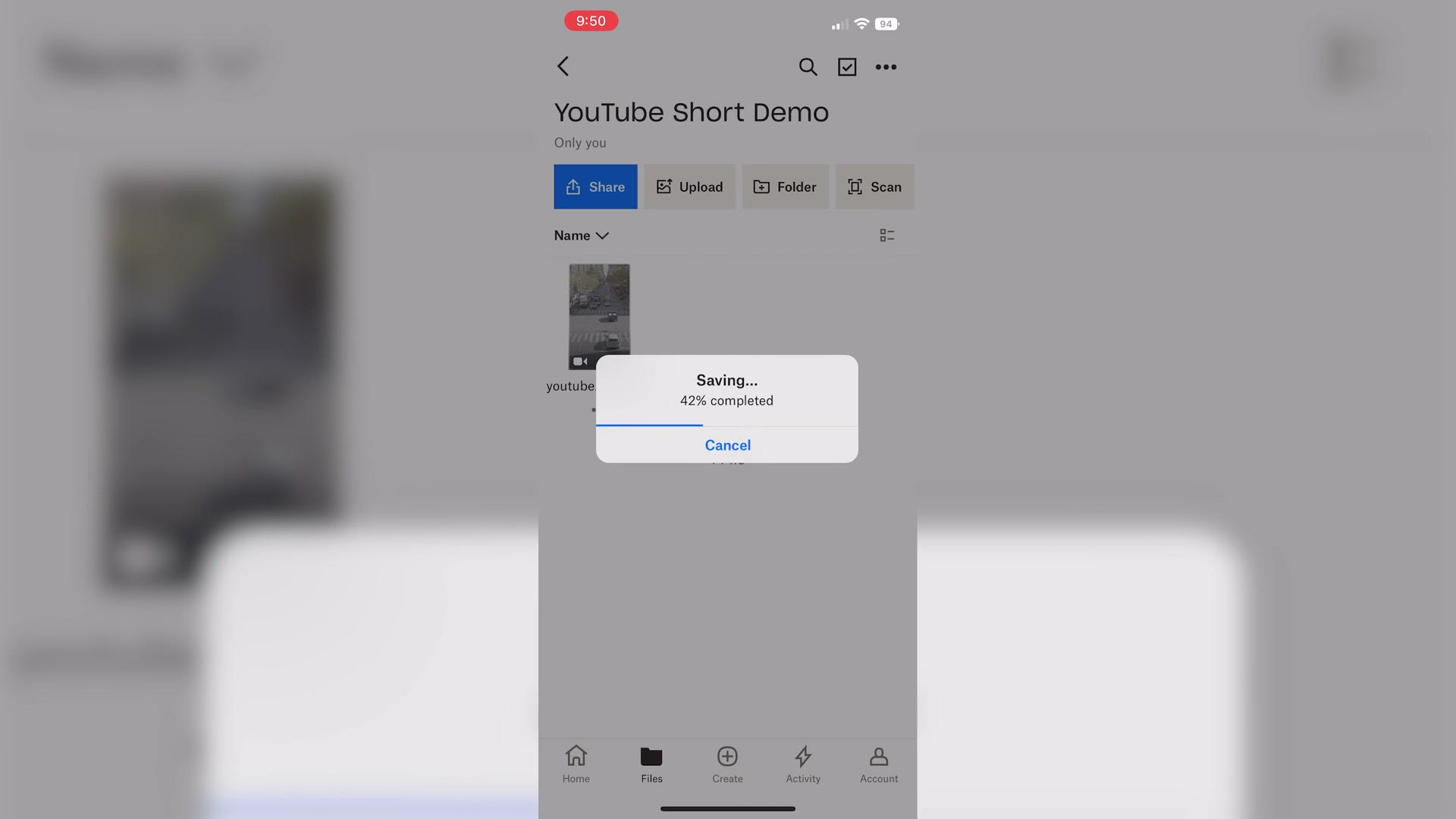This screenshot has width=1456, height=819.
Task: Tap the "Only you" sharing label
Action: [580, 143]
